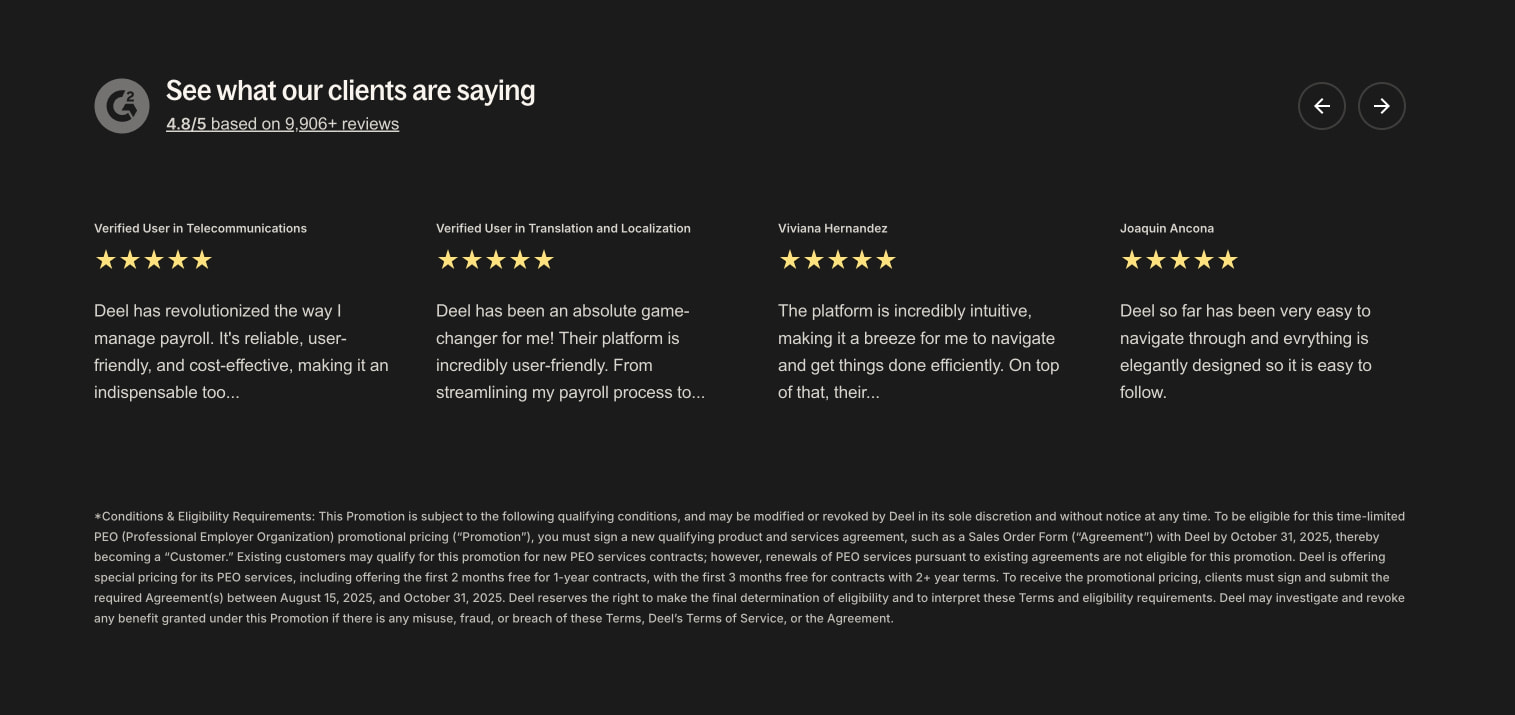This screenshot has width=1515, height=715.
Task: Click Viviana Hernandez's five-star rating
Action: pos(837,260)
